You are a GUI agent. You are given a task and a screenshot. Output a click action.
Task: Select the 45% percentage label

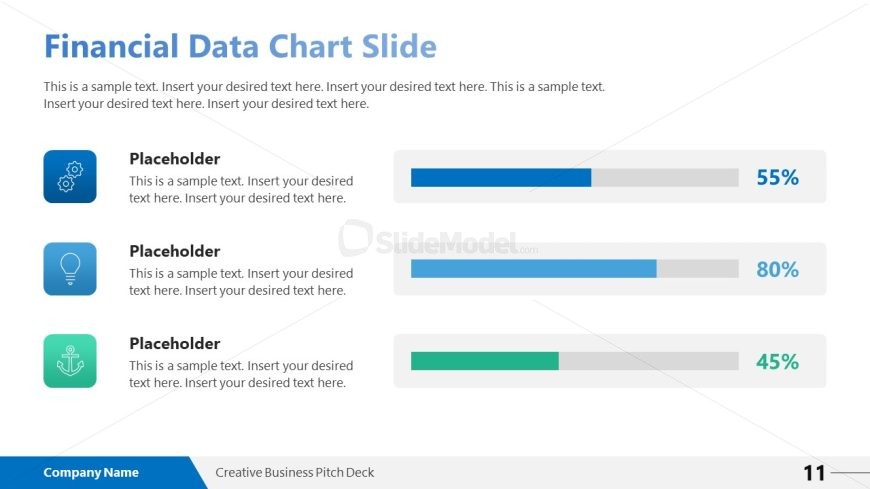[777, 362]
